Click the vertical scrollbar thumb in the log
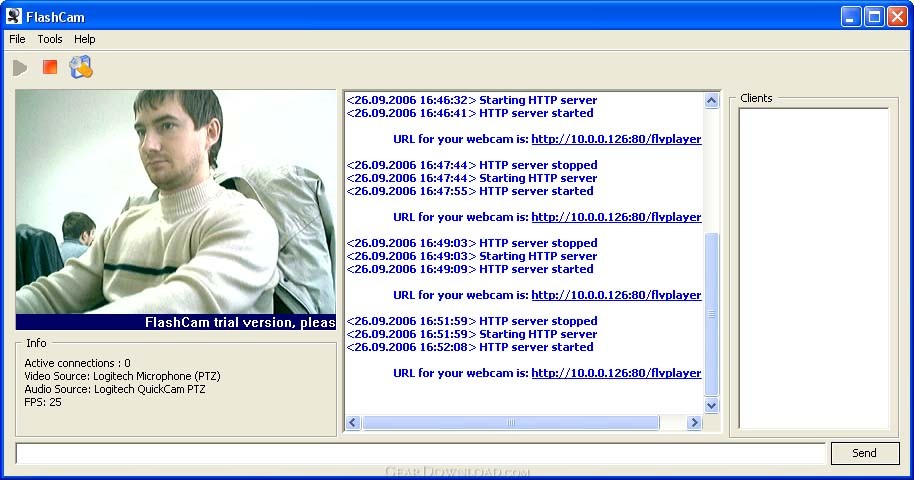914x480 pixels. [711, 314]
